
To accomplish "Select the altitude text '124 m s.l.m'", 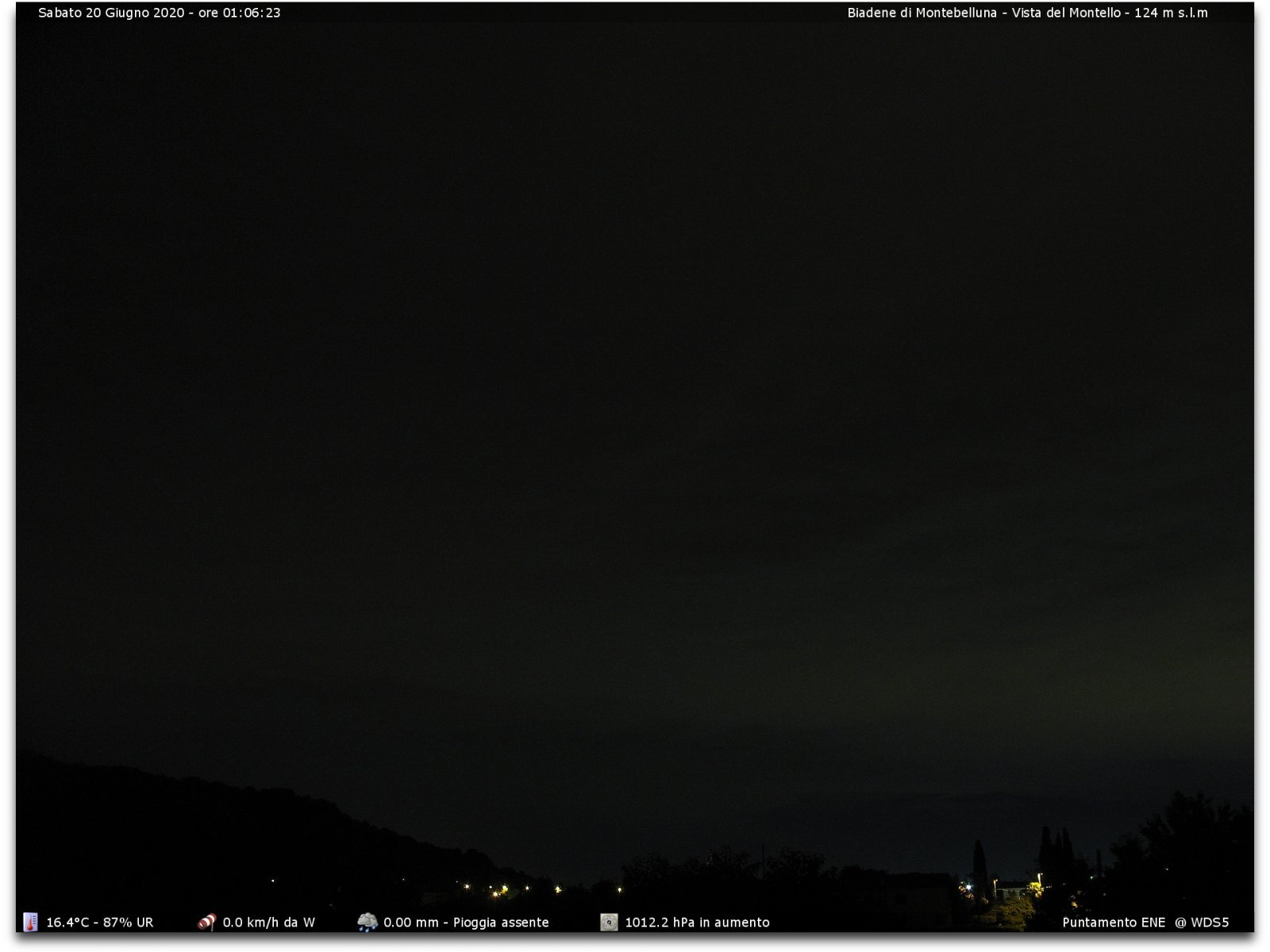I will click(1171, 13).
